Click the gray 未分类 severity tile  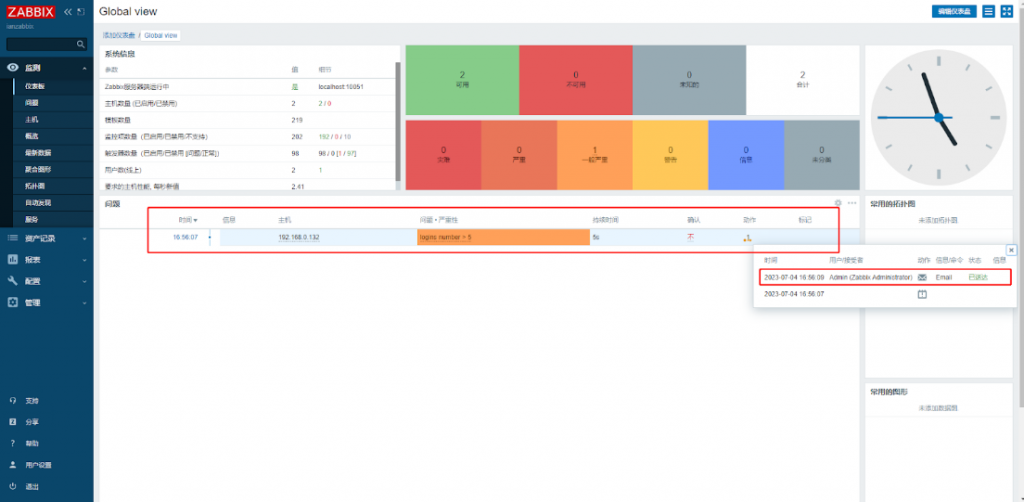822,155
